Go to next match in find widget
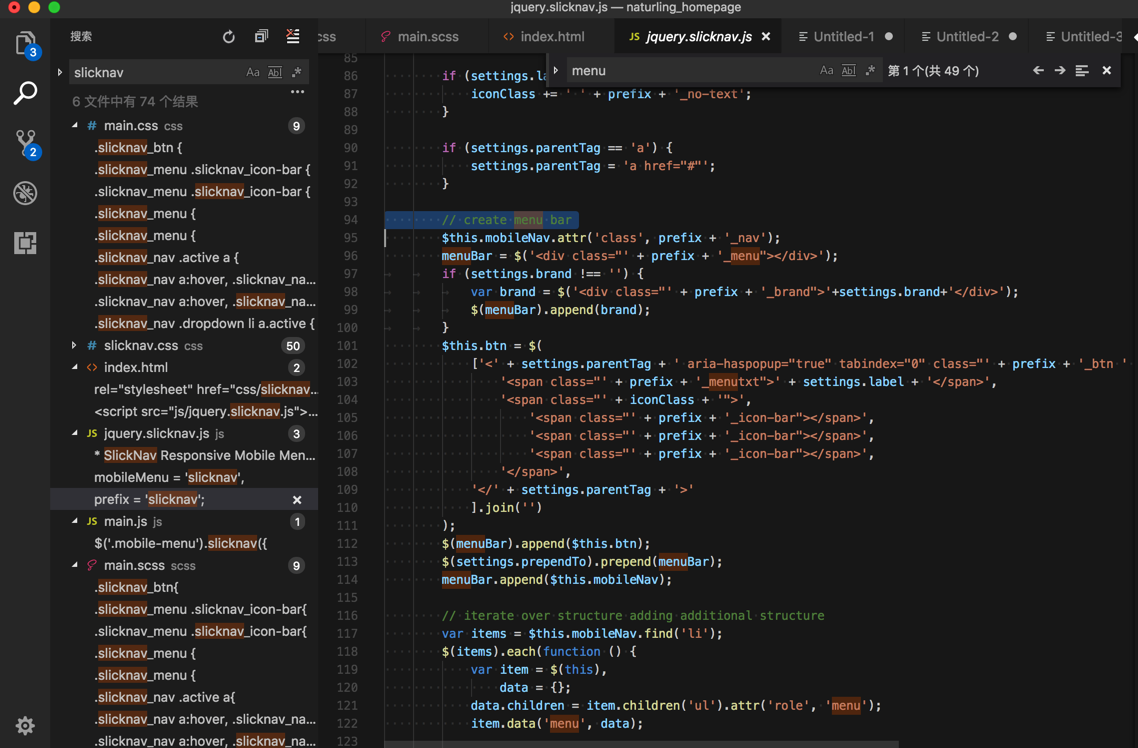The width and height of the screenshot is (1138, 748). (1060, 71)
